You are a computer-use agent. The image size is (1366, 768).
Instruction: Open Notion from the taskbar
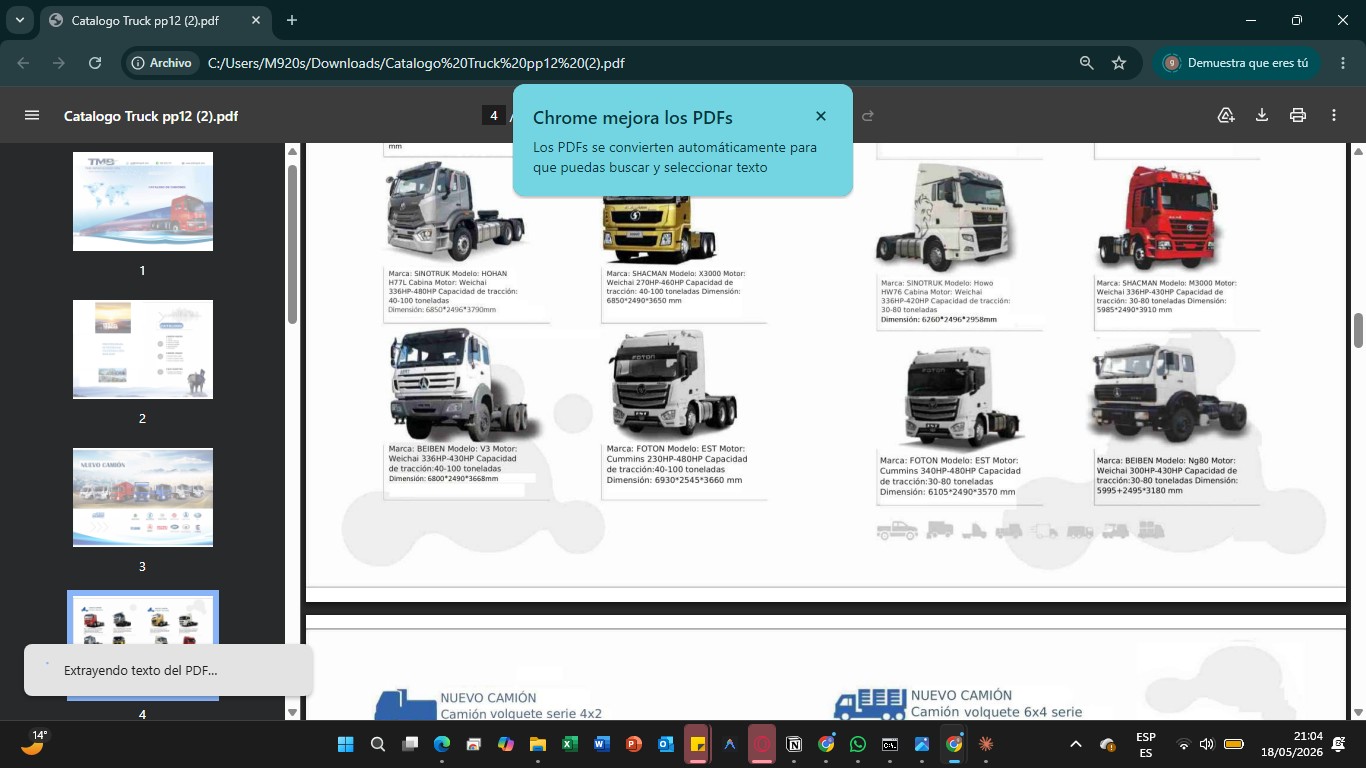click(794, 744)
